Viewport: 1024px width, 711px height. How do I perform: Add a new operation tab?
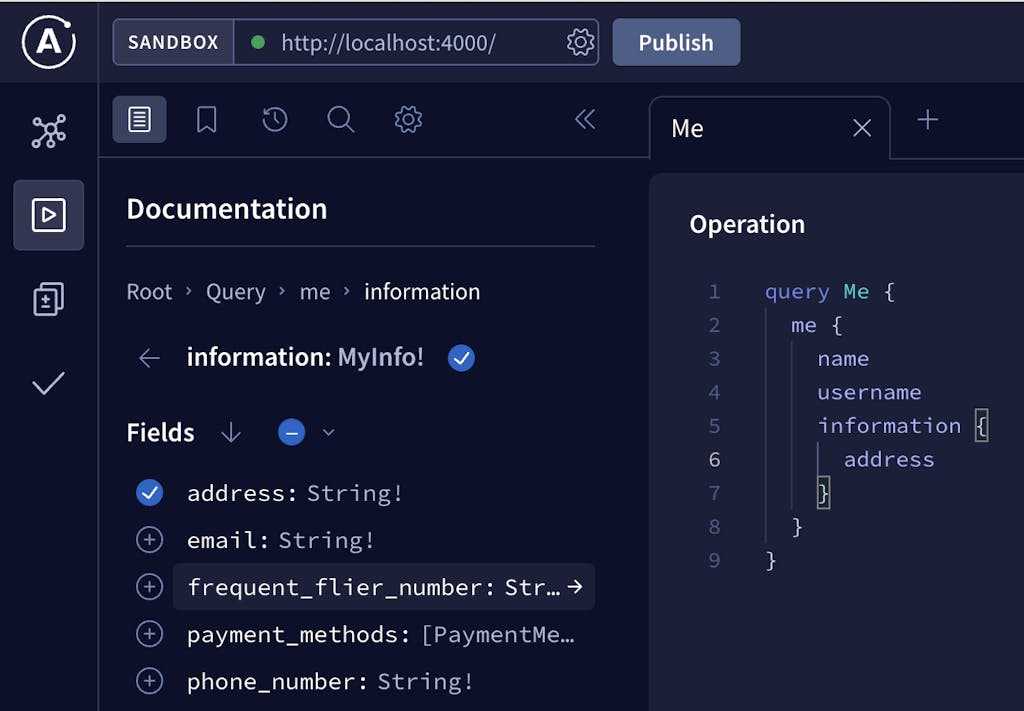tap(928, 120)
